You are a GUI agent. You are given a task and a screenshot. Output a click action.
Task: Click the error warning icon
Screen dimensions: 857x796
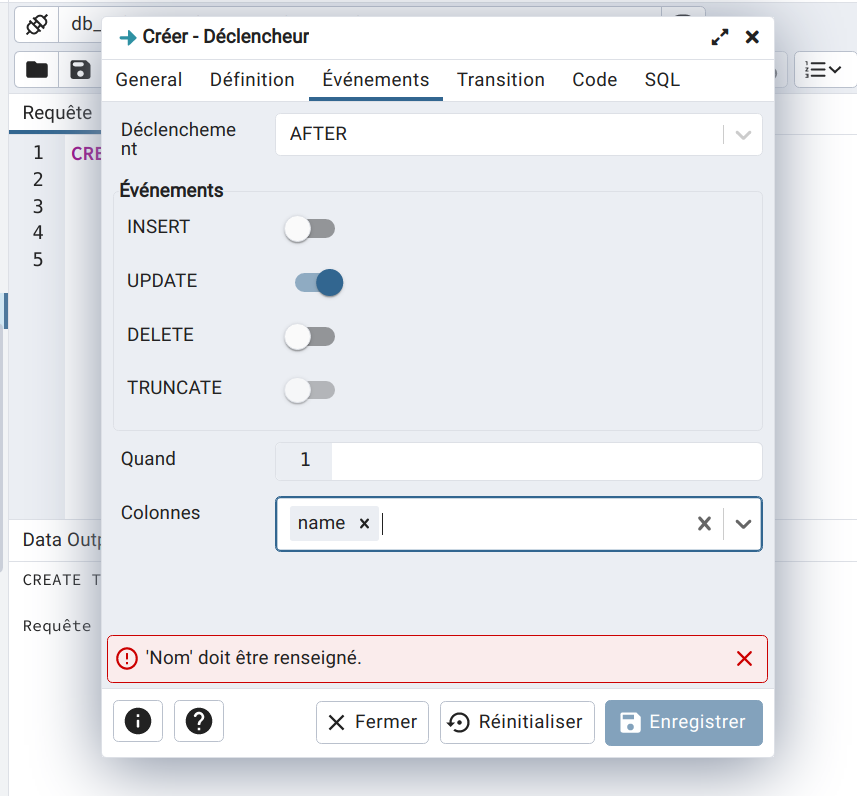click(127, 659)
